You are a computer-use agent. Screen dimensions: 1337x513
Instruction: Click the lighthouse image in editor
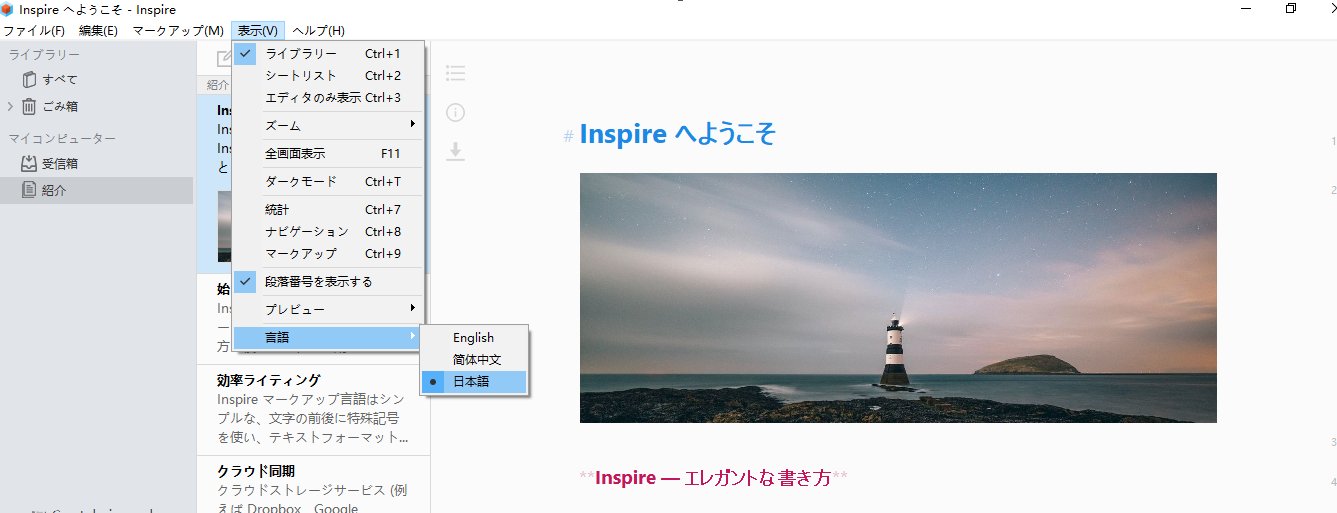[898, 298]
